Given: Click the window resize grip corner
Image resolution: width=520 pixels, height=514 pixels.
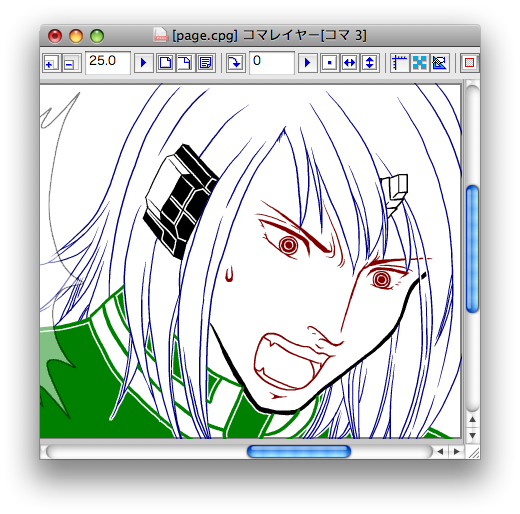Looking at the screenshot, I should tap(473, 452).
